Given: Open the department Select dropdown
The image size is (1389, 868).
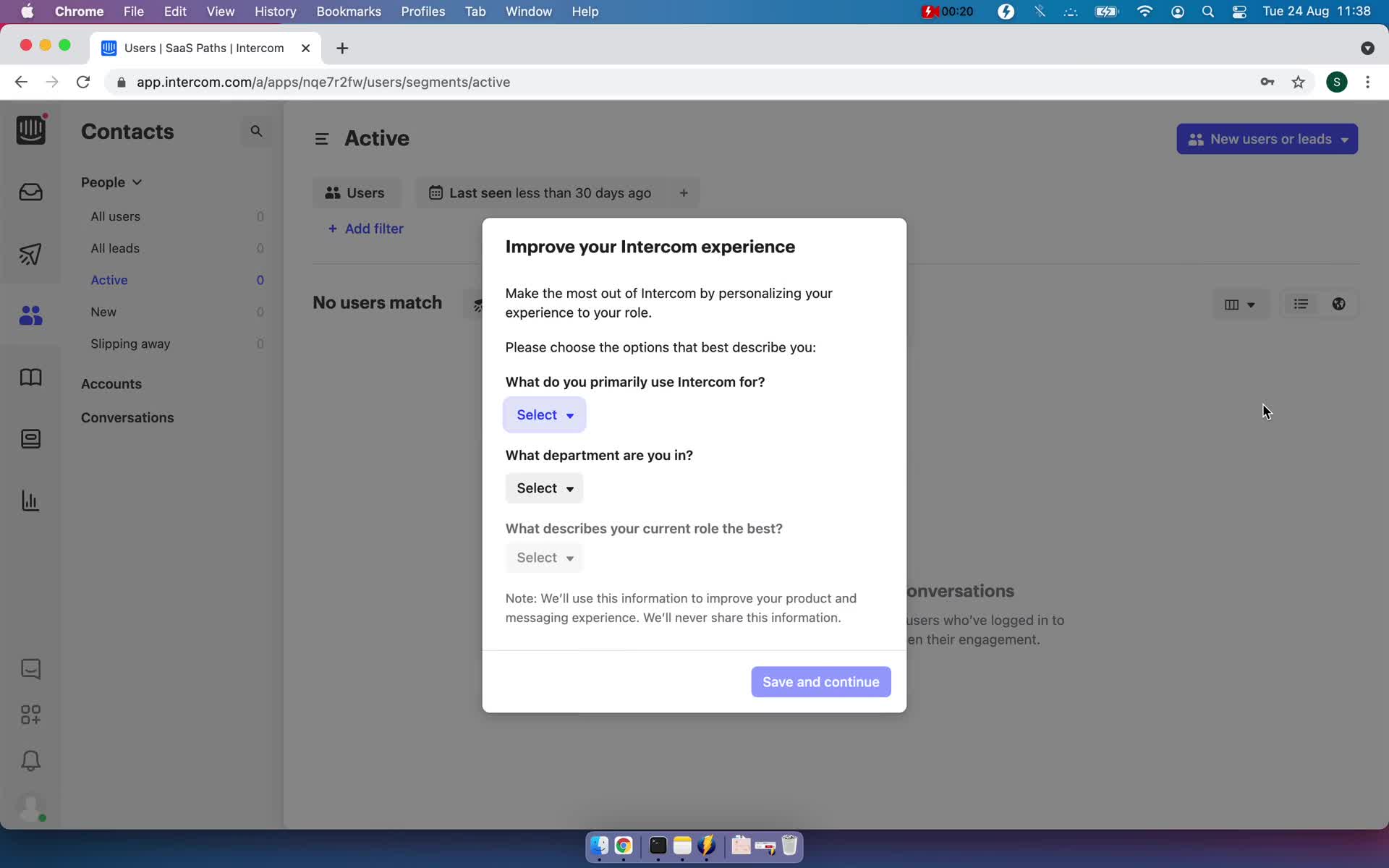Looking at the screenshot, I should coord(545,488).
